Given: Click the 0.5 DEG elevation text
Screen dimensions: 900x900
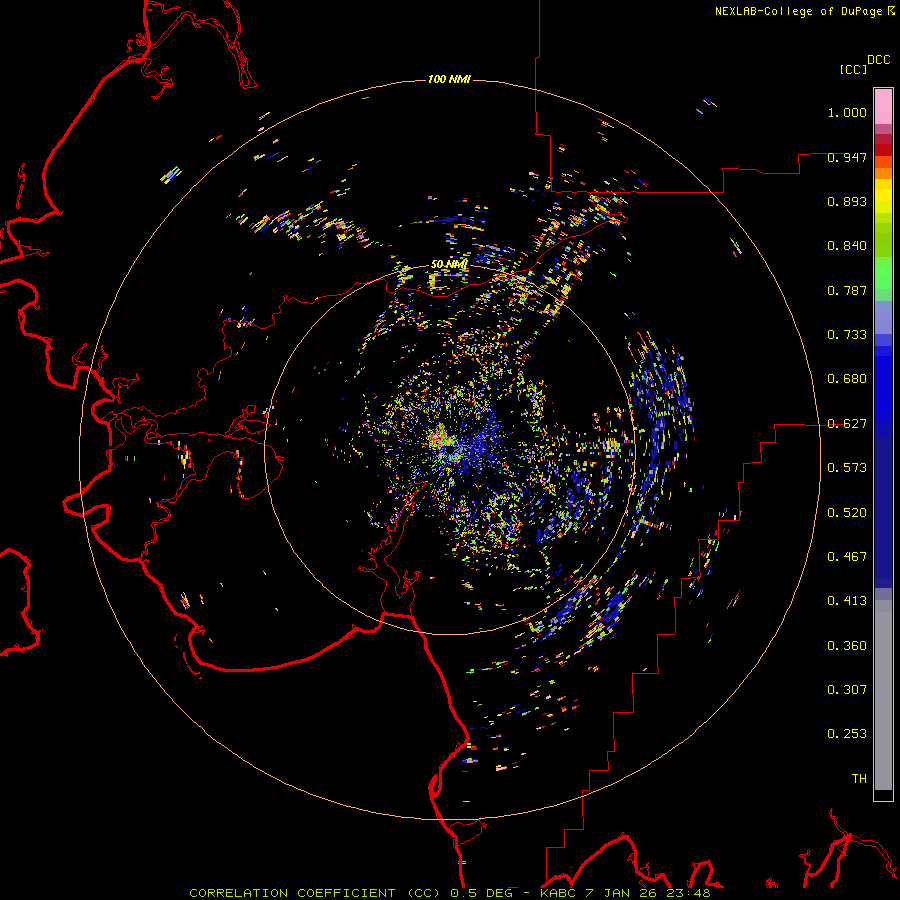Looking at the screenshot, I should pyautogui.click(x=483, y=893).
